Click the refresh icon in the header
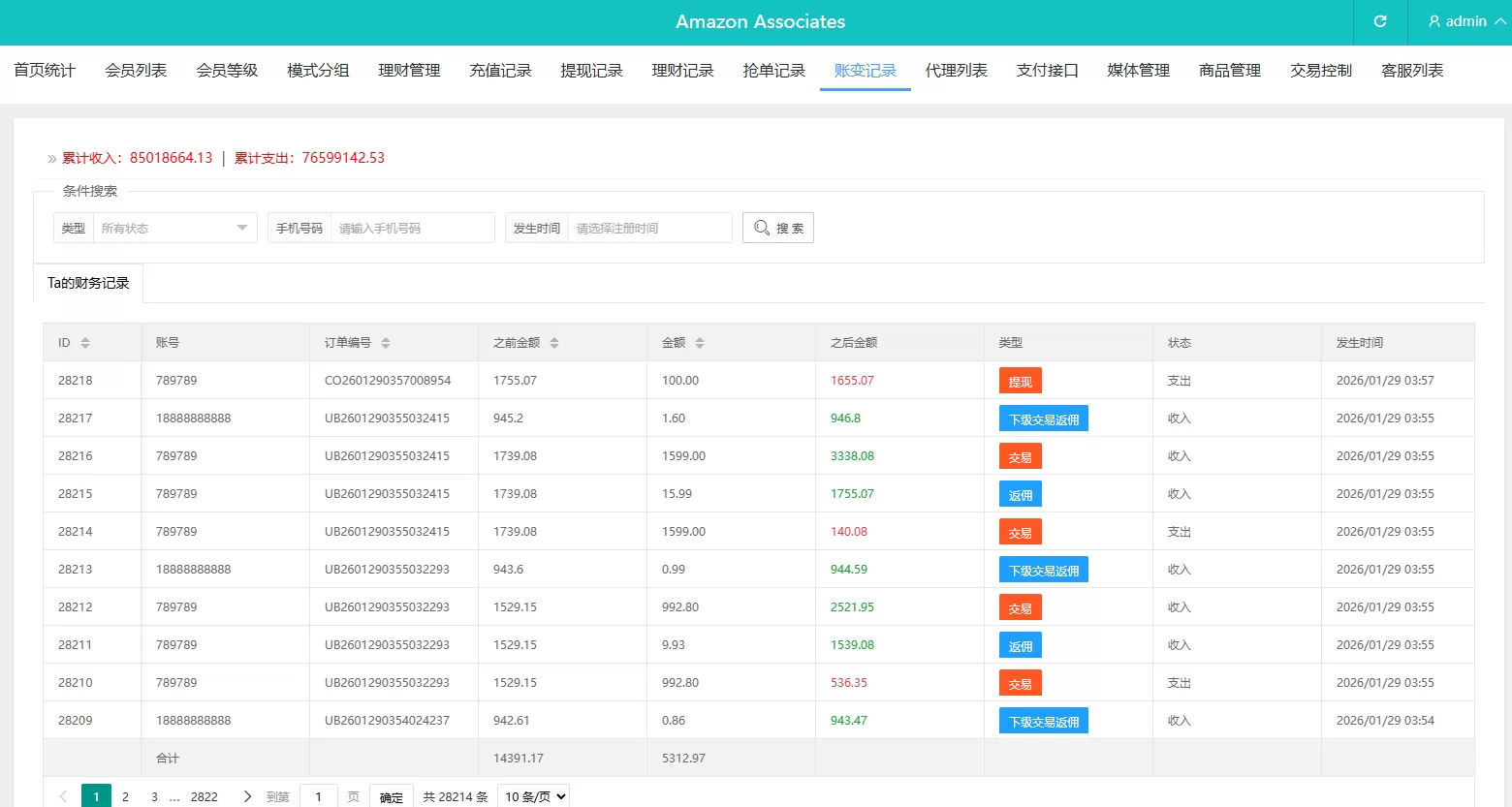This screenshot has width=1512, height=807. point(1379,21)
